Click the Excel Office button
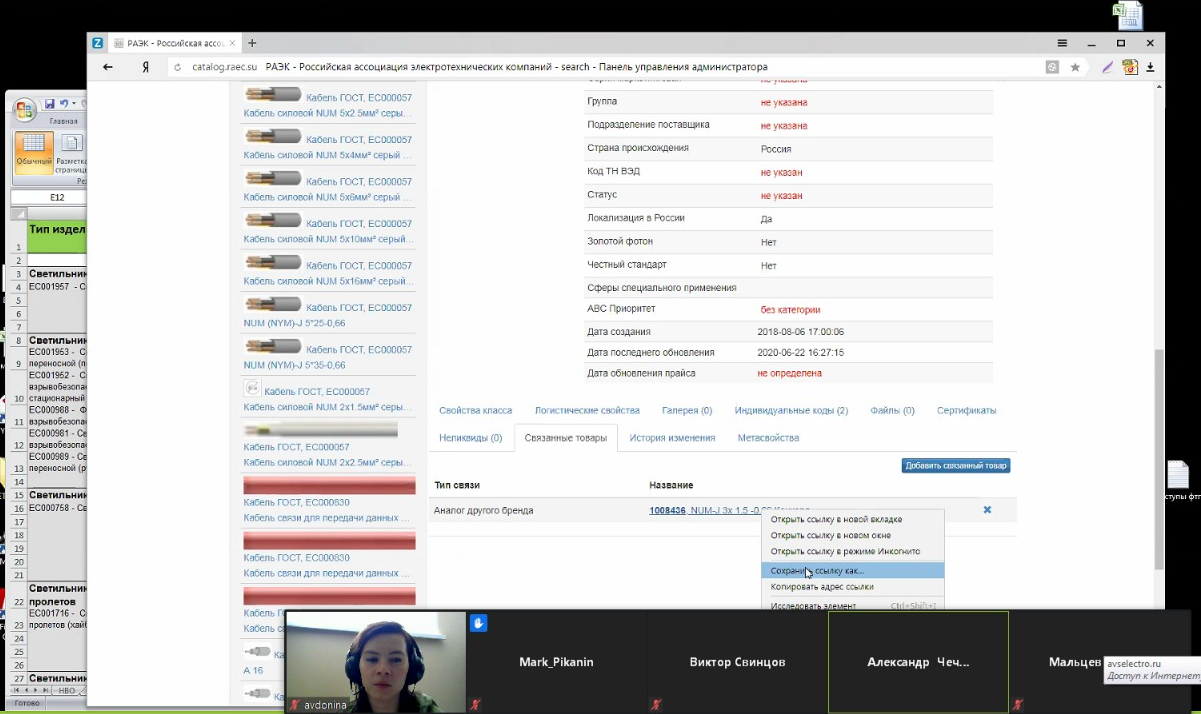The width and height of the screenshot is (1201, 714). tap(23, 107)
